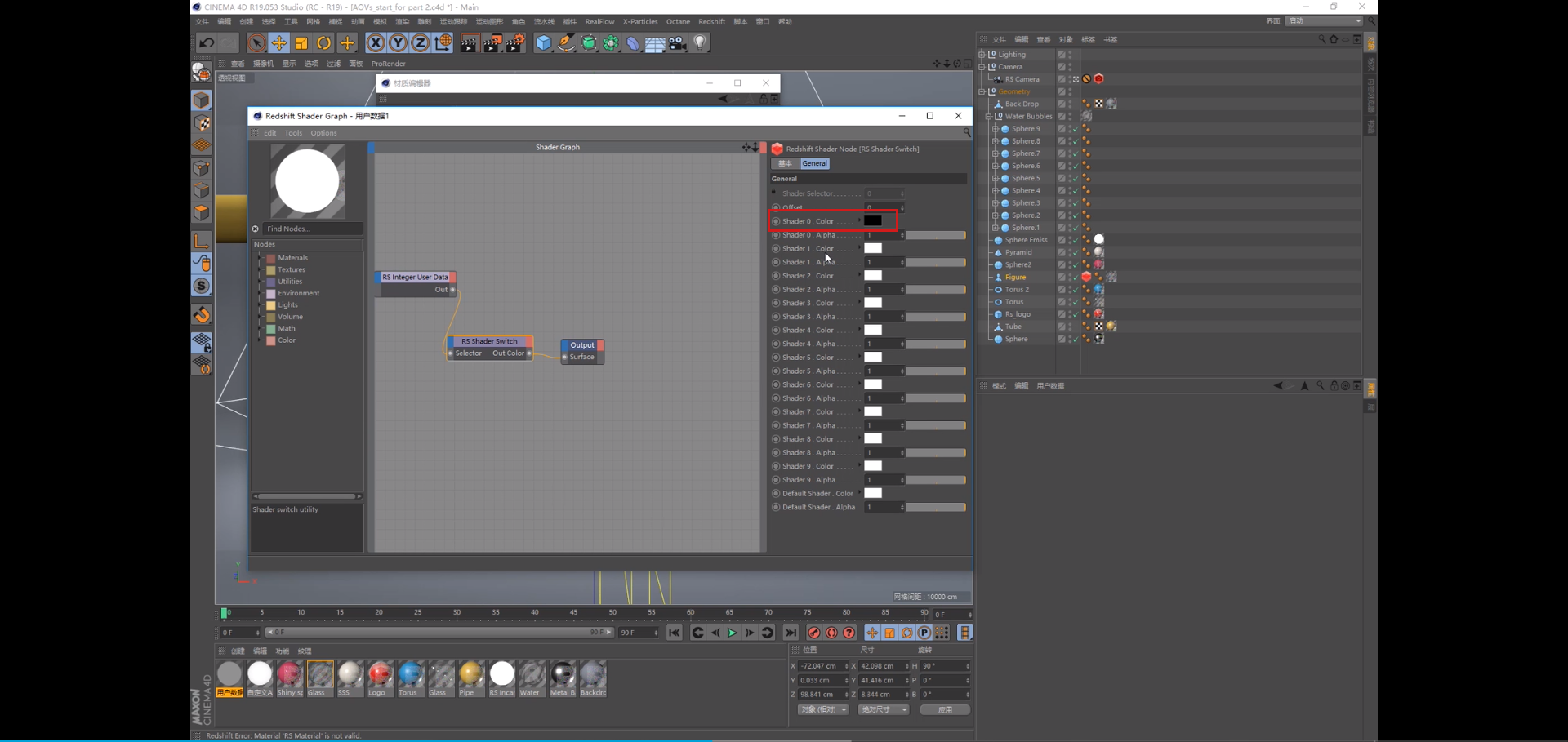
Task: Collapse the Geometry group in Object Manager
Action: (x=982, y=92)
